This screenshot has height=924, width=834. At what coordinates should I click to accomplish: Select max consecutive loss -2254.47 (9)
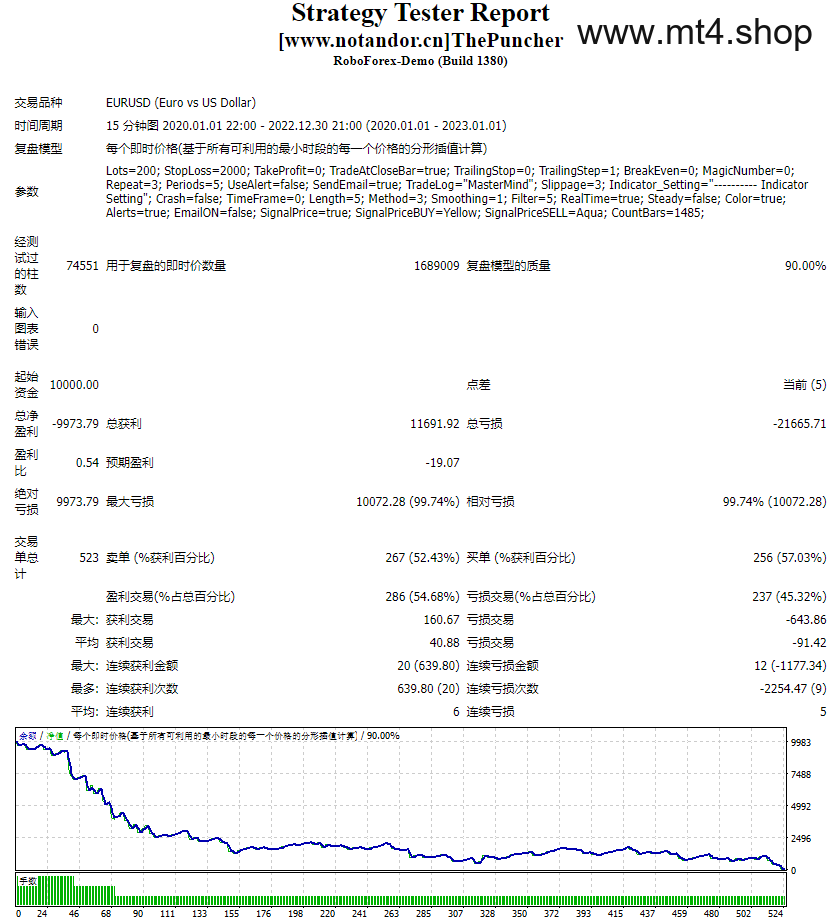click(793, 688)
